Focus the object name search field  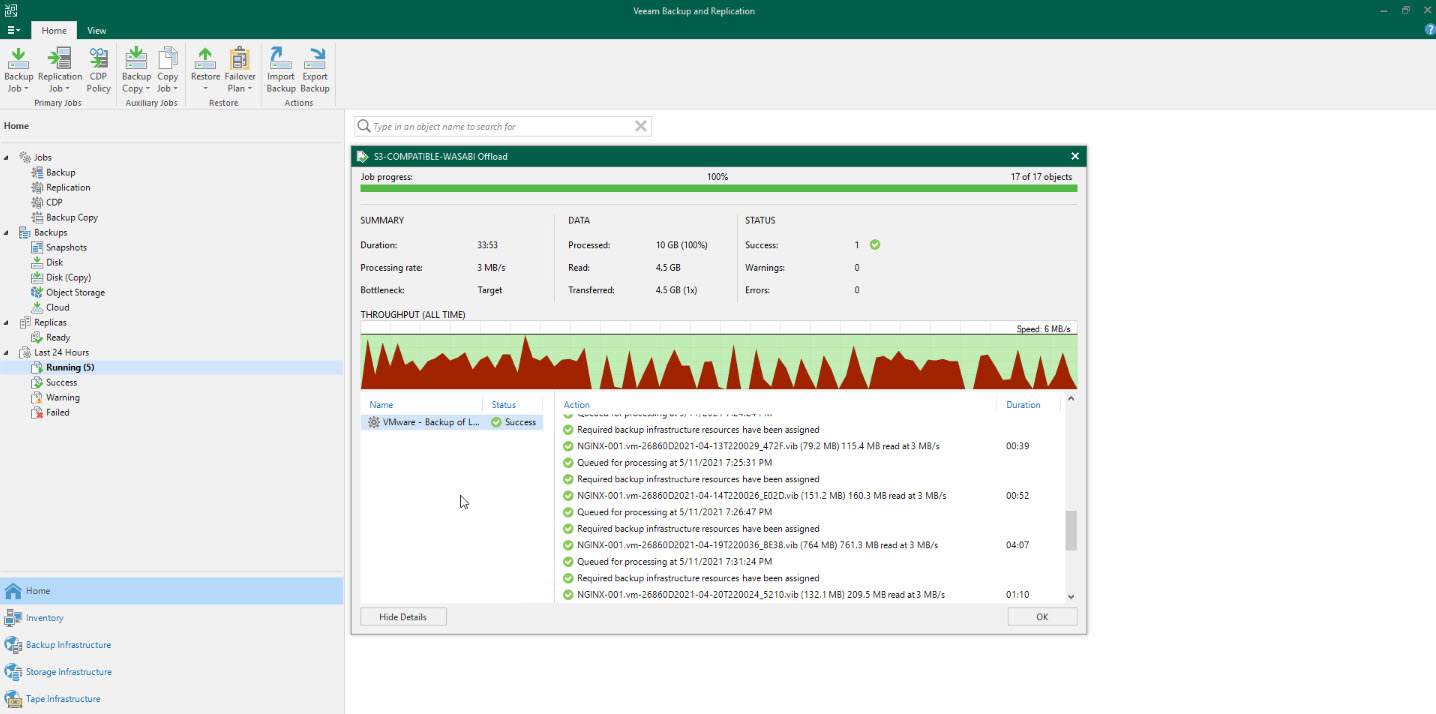click(501, 126)
